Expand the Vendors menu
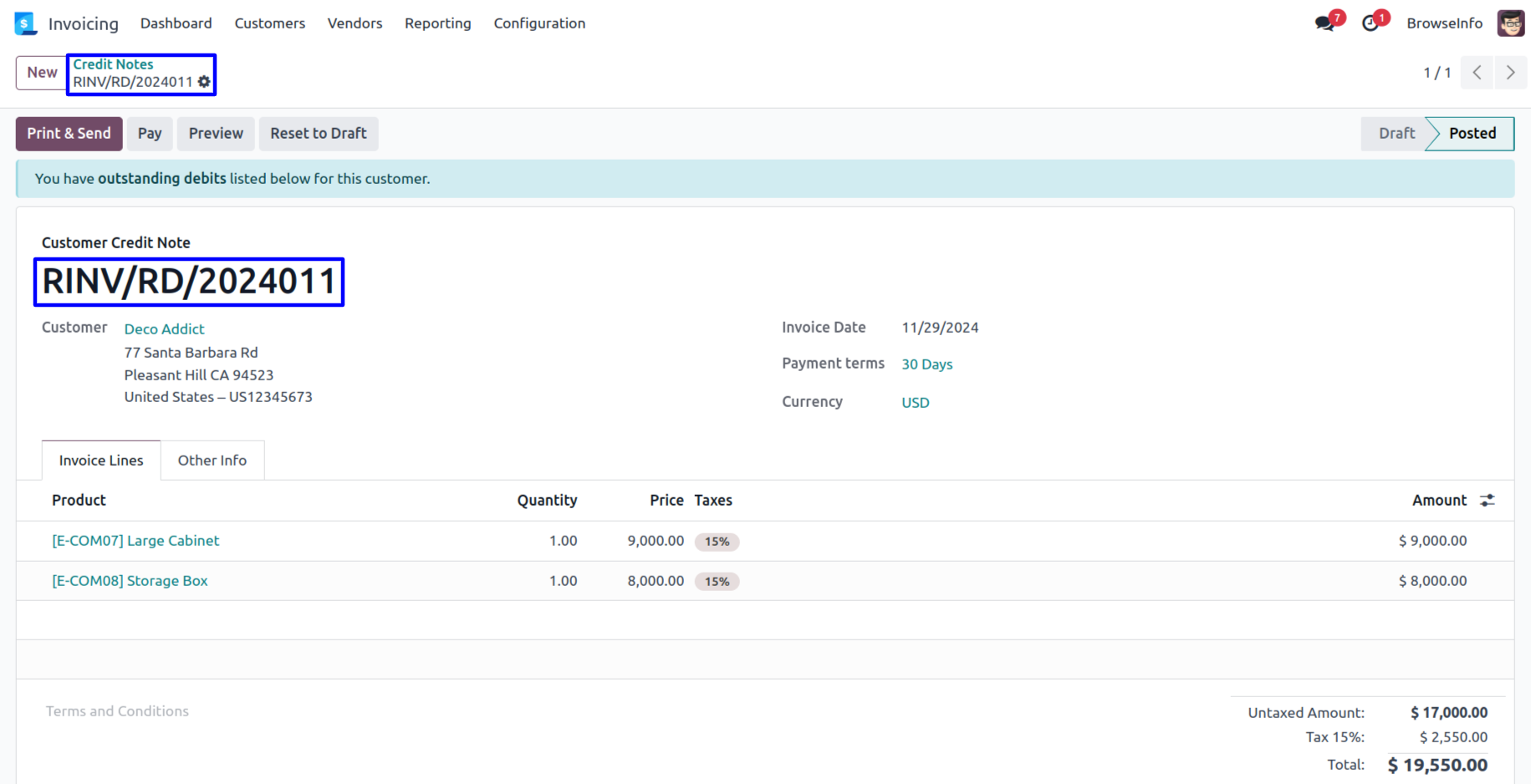This screenshot has width=1531, height=784. pyautogui.click(x=355, y=23)
